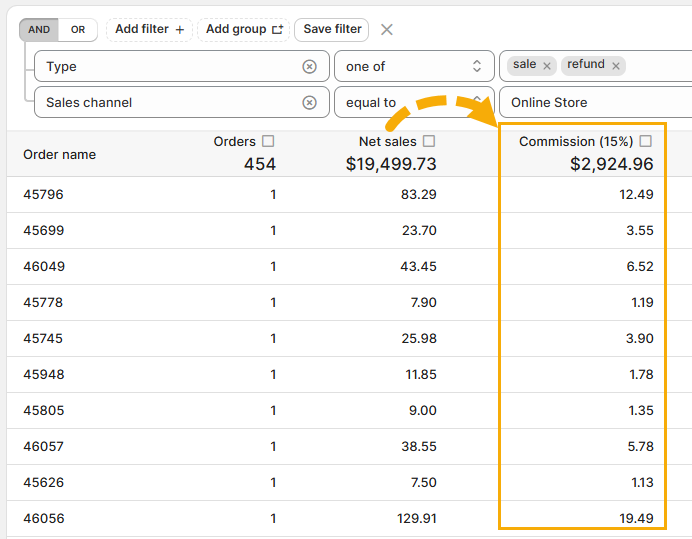Close the filter panel with X
This screenshot has width=692, height=539.
pyautogui.click(x=387, y=30)
